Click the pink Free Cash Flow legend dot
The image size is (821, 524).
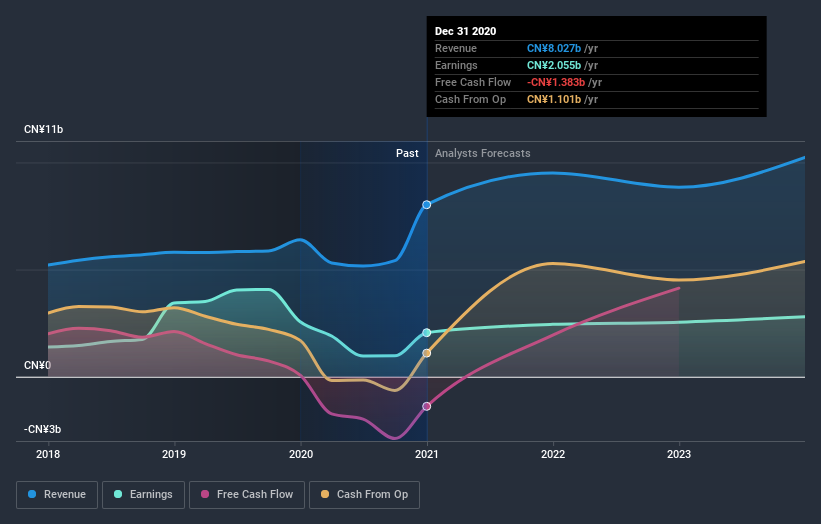pyautogui.click(x=205, y=494)
